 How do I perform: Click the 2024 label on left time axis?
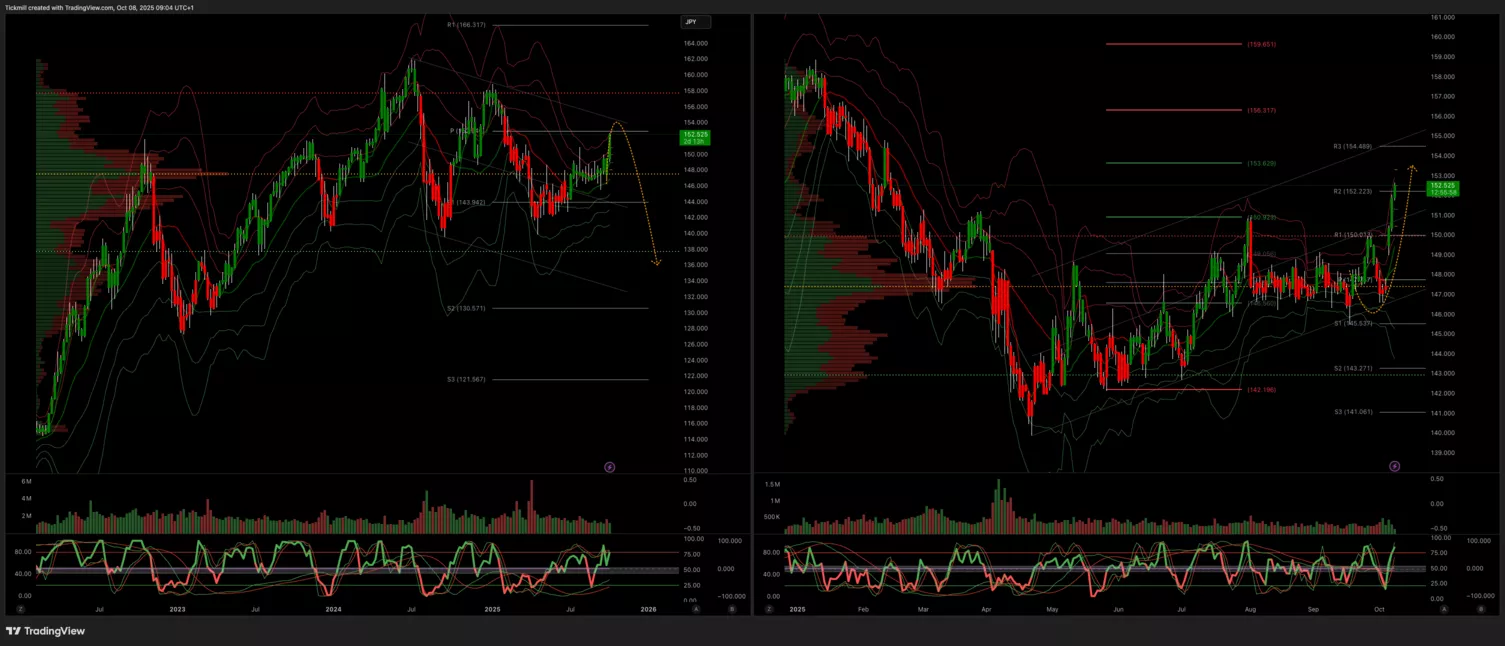333,608
